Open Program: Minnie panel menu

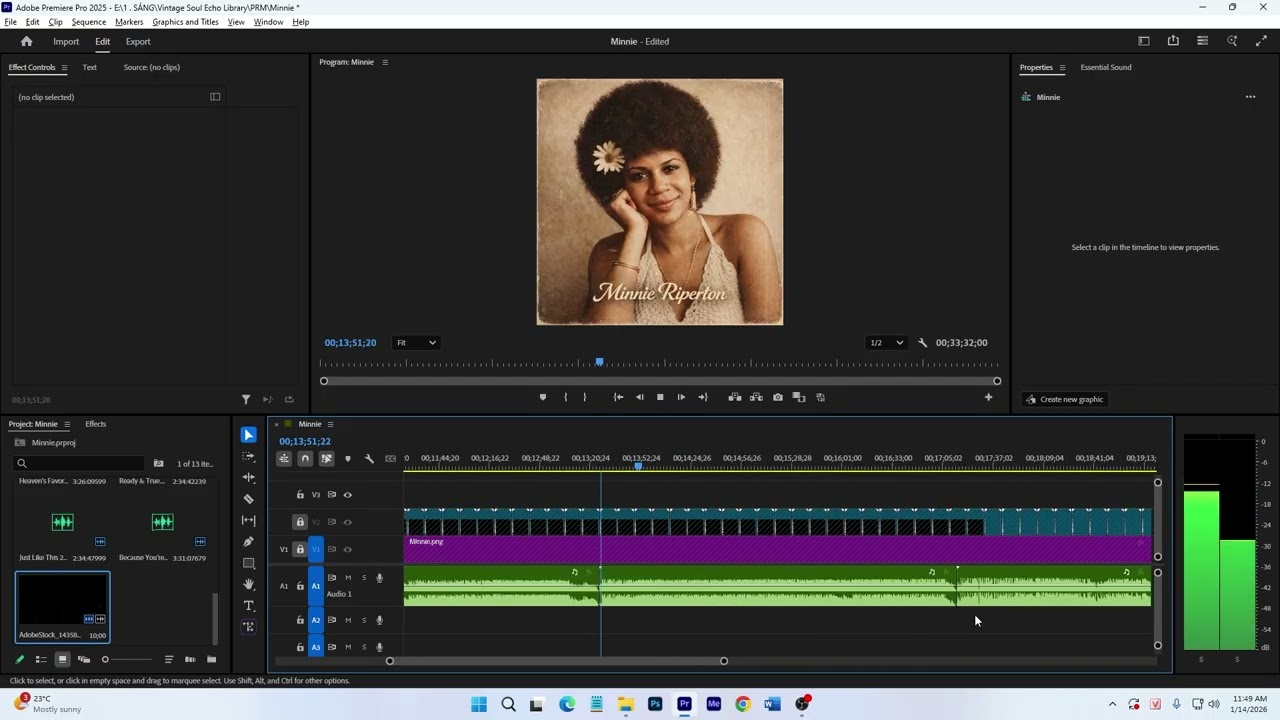[x=385, y=62]
